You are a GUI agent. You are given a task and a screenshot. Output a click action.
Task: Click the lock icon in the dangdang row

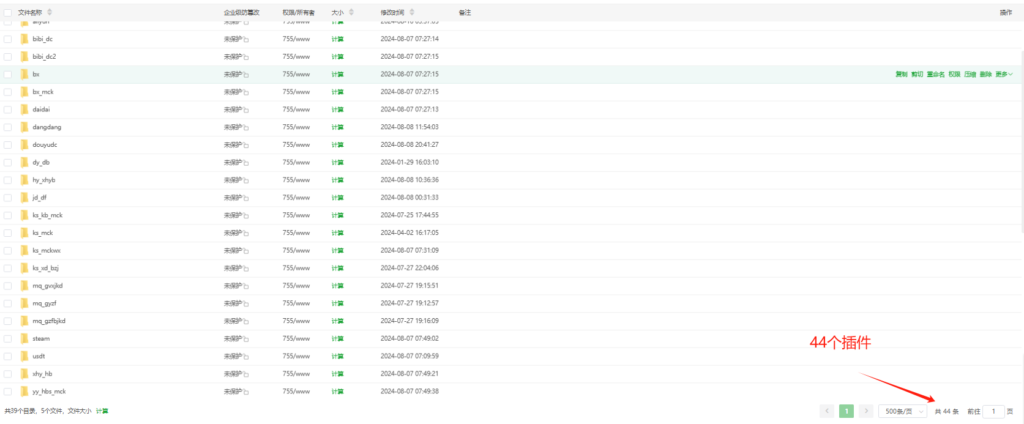tap(246, 127)
